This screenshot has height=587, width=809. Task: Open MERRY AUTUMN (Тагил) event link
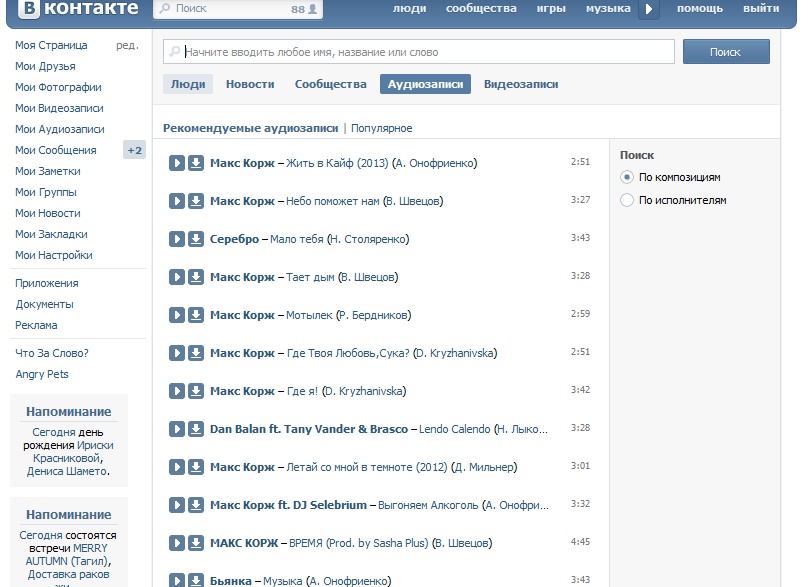[x=68, y=555]
